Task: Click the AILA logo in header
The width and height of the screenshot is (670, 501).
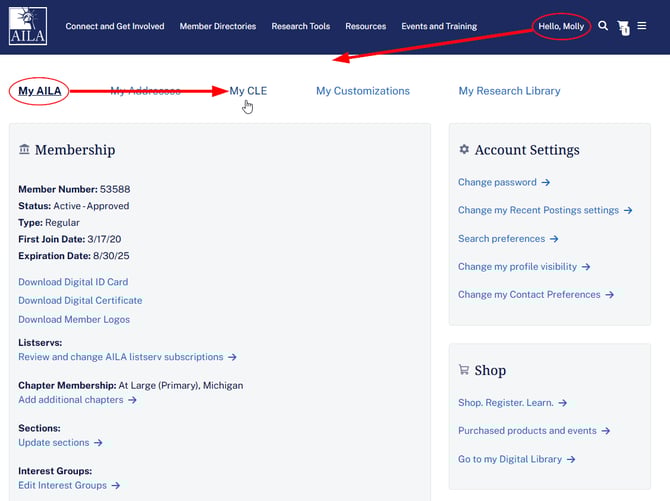Action: click(27, 27)
